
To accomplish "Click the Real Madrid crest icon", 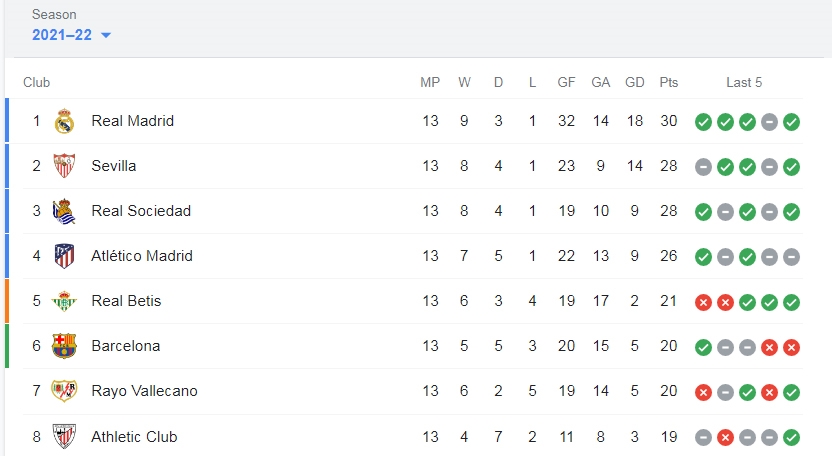I will tap(64, 121).
